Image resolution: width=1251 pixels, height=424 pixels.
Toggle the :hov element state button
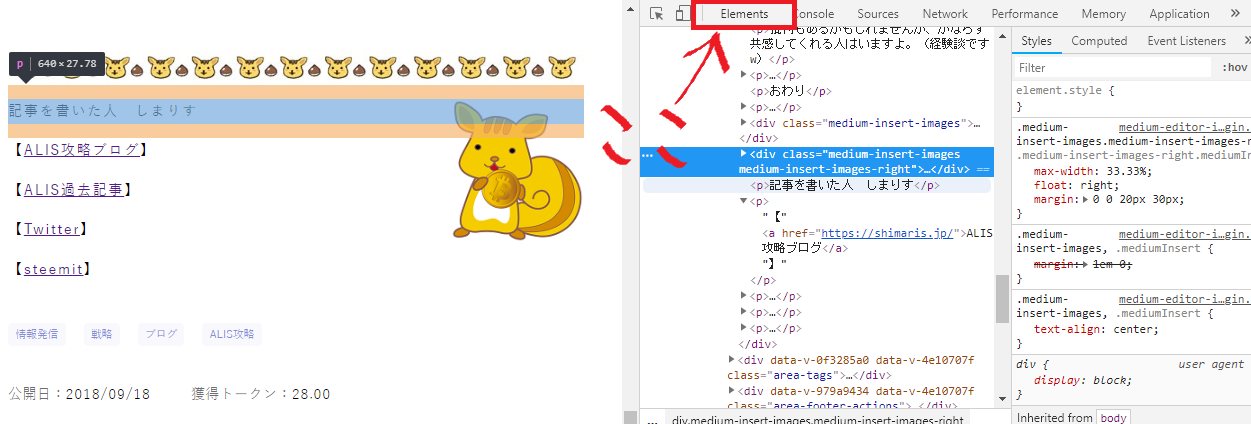tap(1234, 68)
